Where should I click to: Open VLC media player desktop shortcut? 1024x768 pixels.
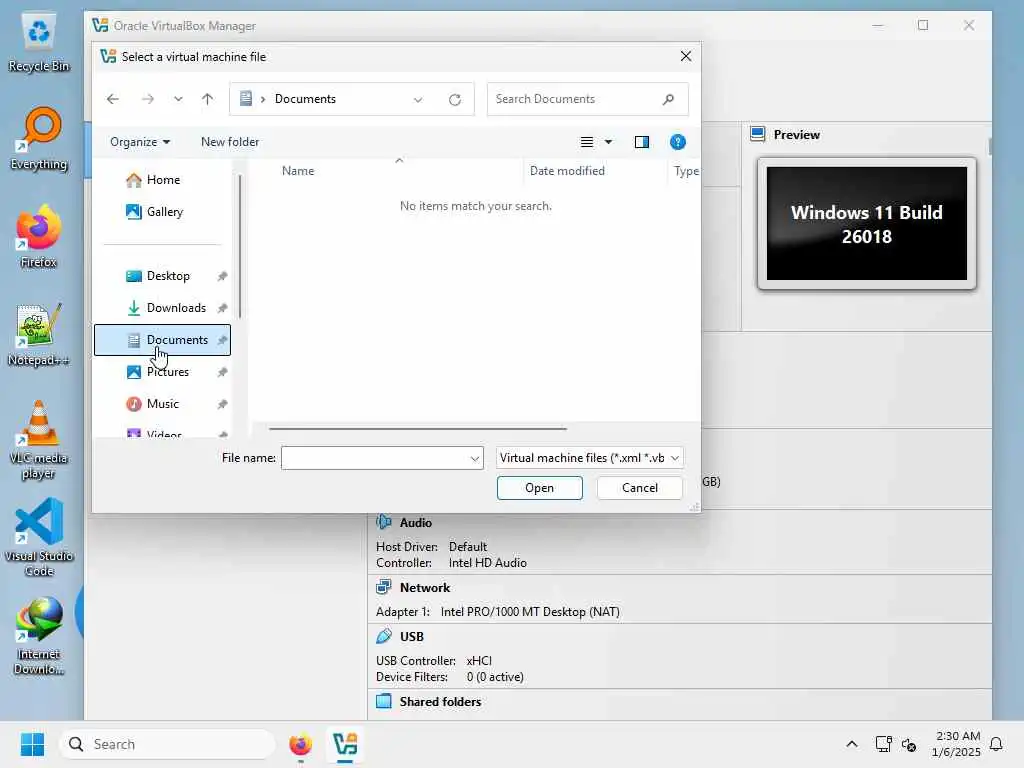click(39, 440)
